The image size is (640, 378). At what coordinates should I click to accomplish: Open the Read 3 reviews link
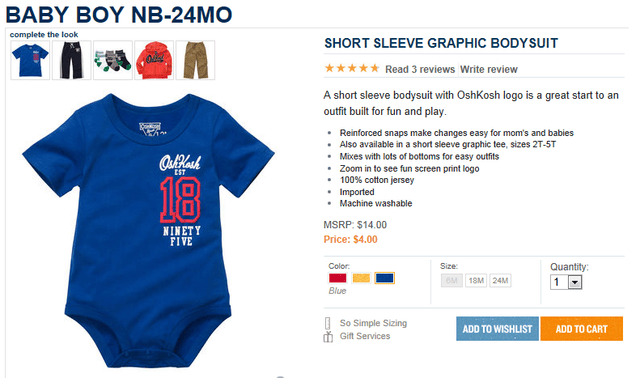[420, 69]
